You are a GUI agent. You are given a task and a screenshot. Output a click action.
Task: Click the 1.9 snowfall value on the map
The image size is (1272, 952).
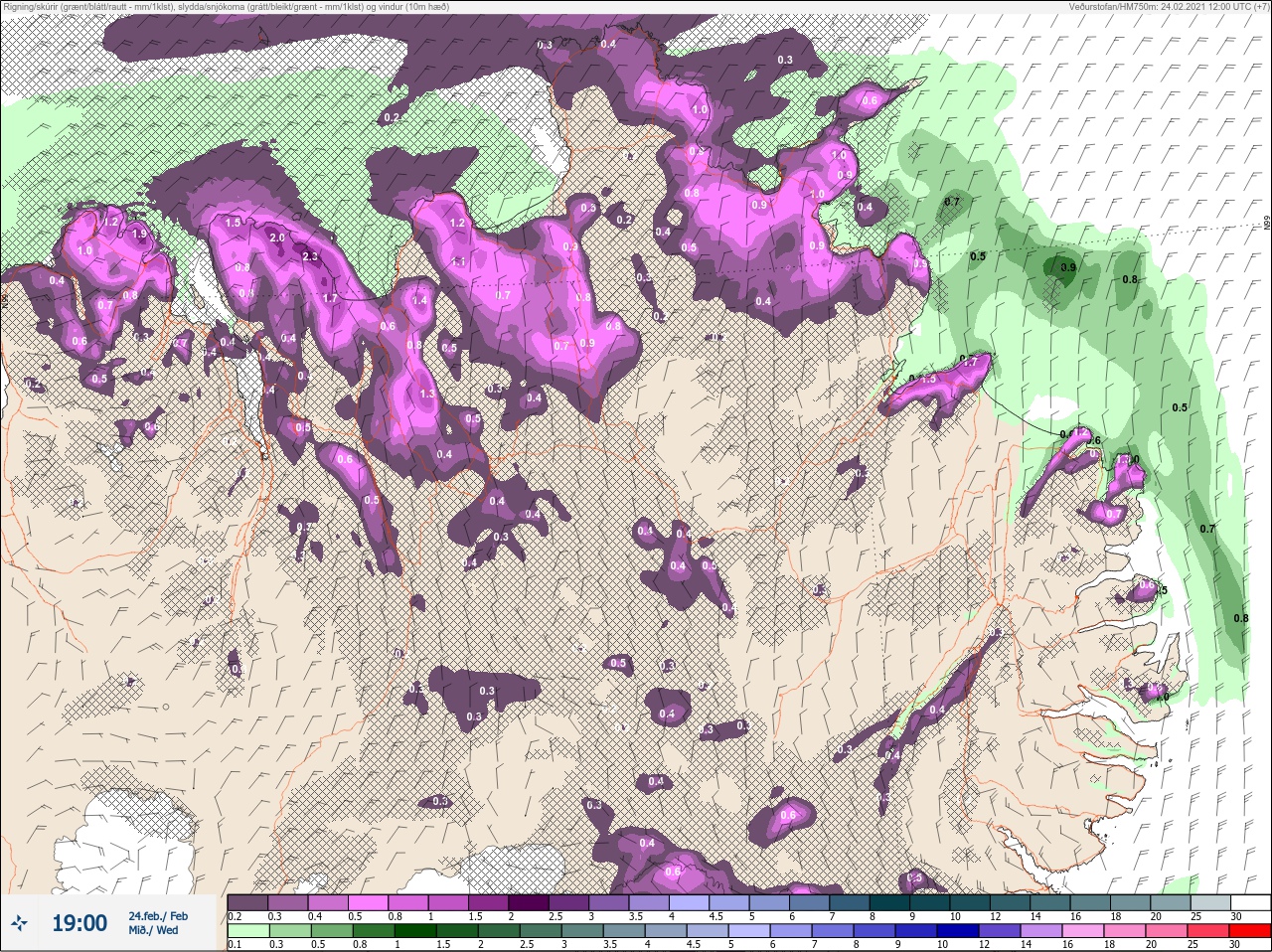pyautogui.click(x=139, y=234)
